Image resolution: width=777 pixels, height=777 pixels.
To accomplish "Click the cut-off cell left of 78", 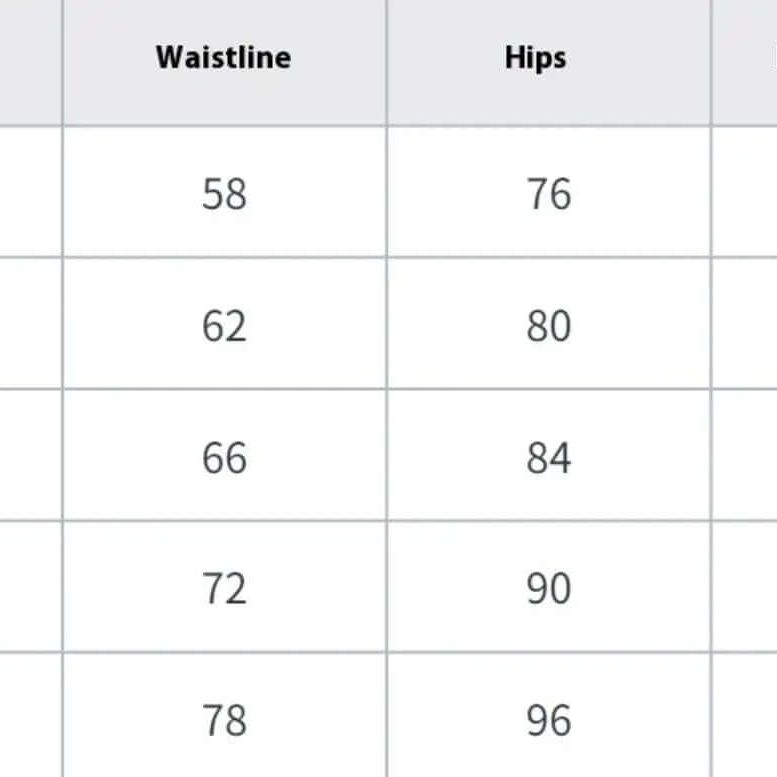I will coord(31,716).
